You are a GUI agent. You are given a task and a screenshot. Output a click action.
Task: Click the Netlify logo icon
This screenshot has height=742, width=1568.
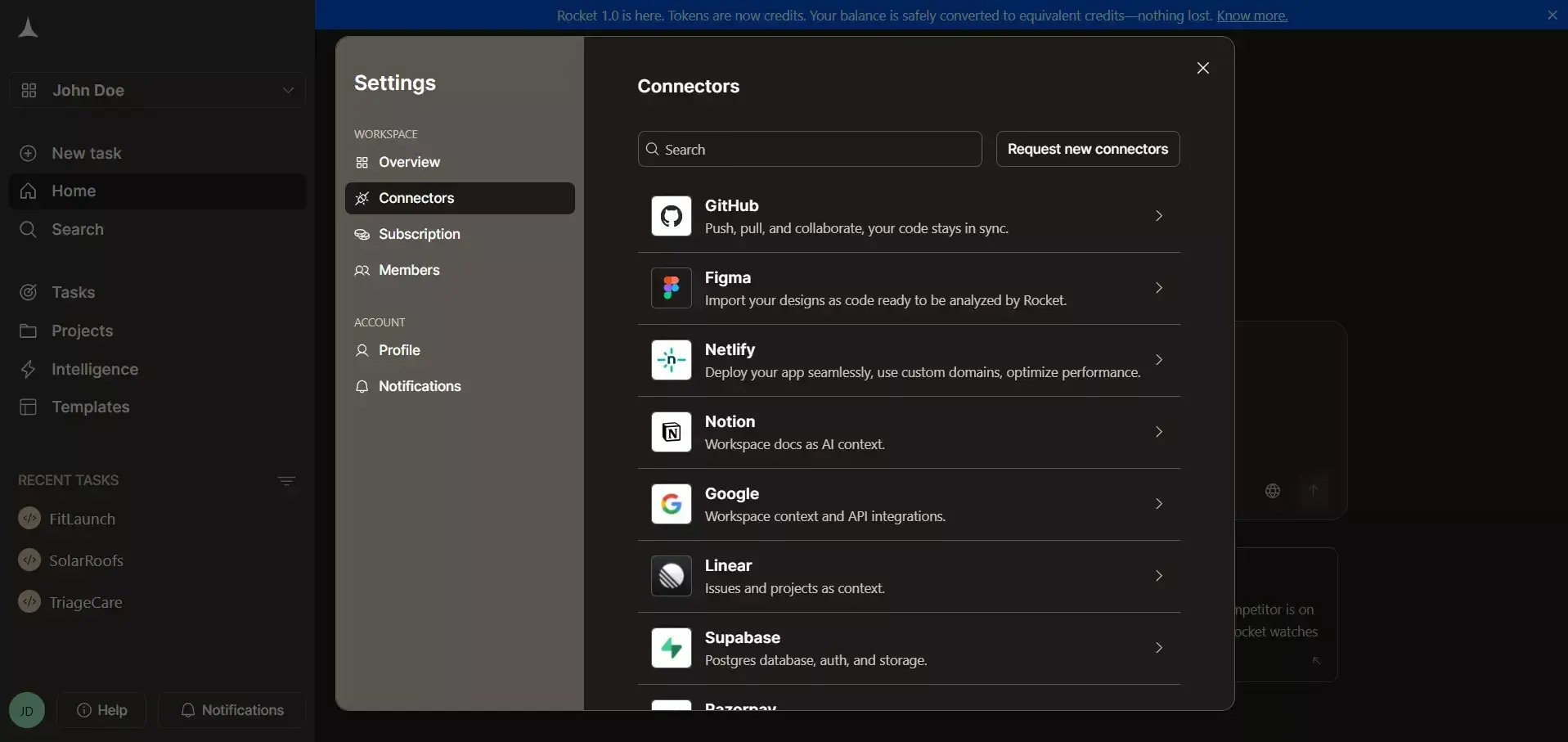click(672, 360)
